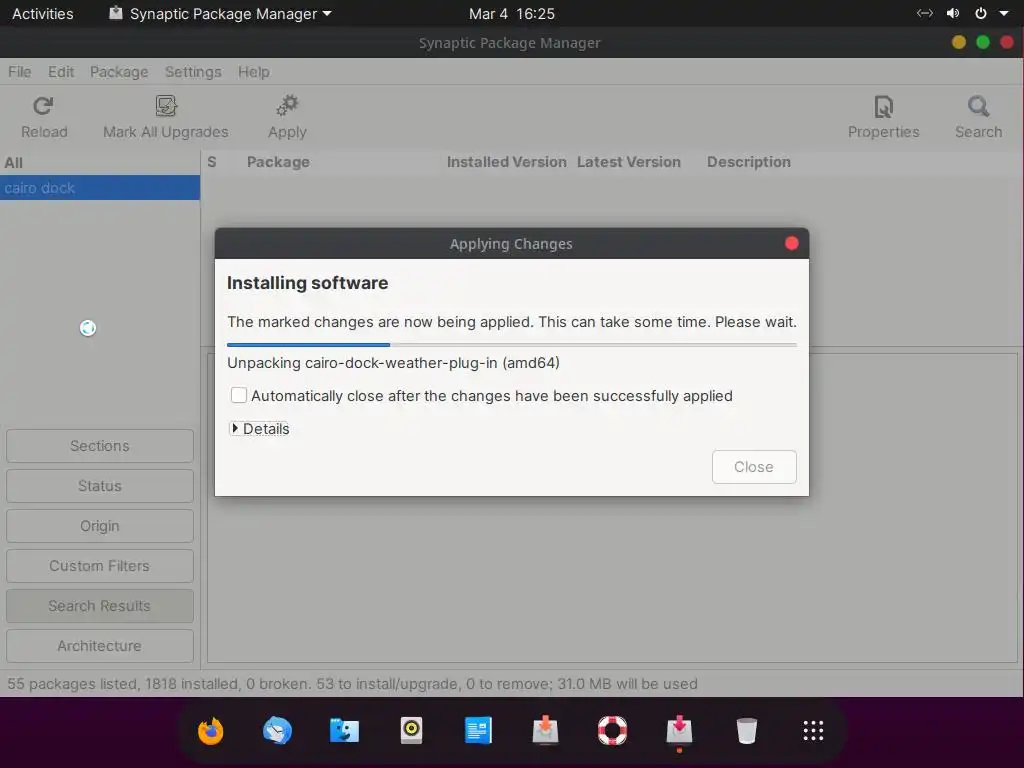Open the Edit menu
The width and height of the screenshot is (1024, 768).
coord(61,72)
